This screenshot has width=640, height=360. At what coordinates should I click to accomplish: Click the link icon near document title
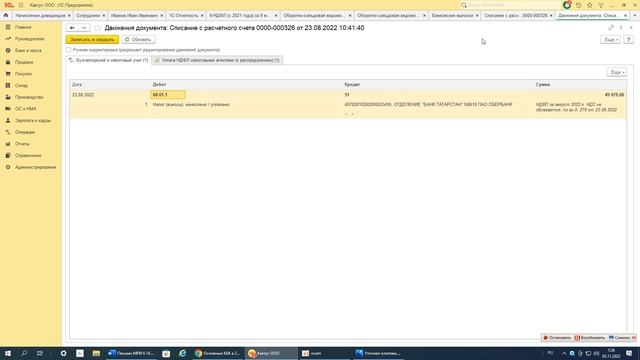pos(611,27)
